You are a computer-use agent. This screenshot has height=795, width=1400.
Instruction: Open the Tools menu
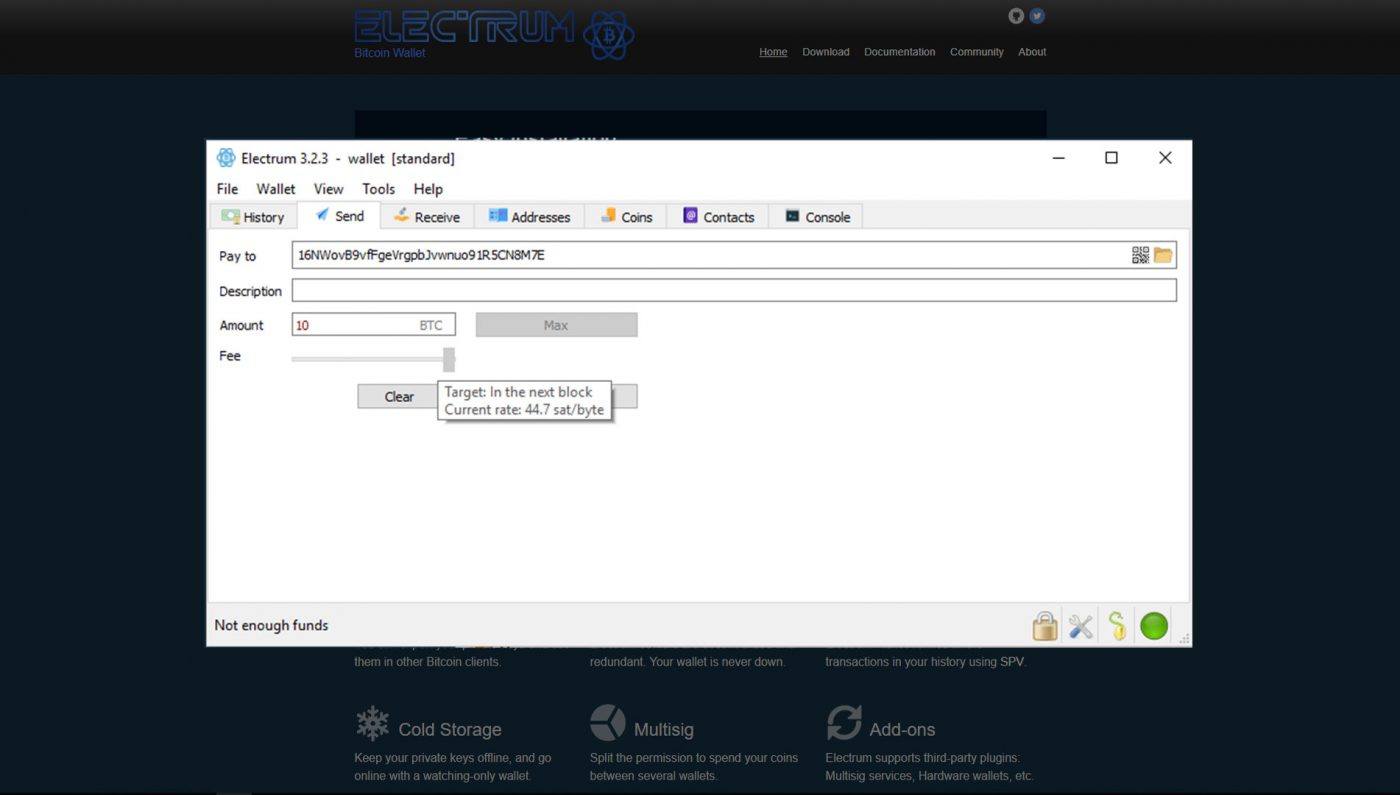pos(378,189)
